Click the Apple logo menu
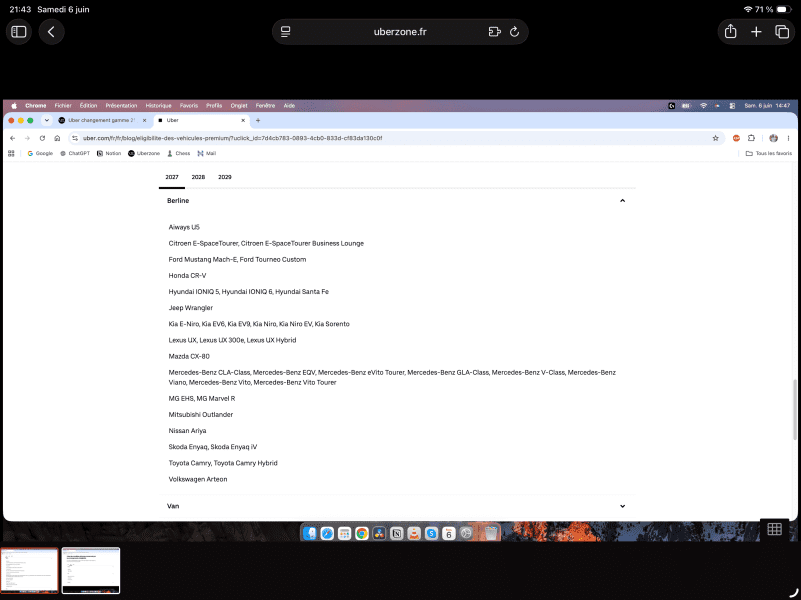The width and height of the screenshot is (801, 600). [14, 106]
